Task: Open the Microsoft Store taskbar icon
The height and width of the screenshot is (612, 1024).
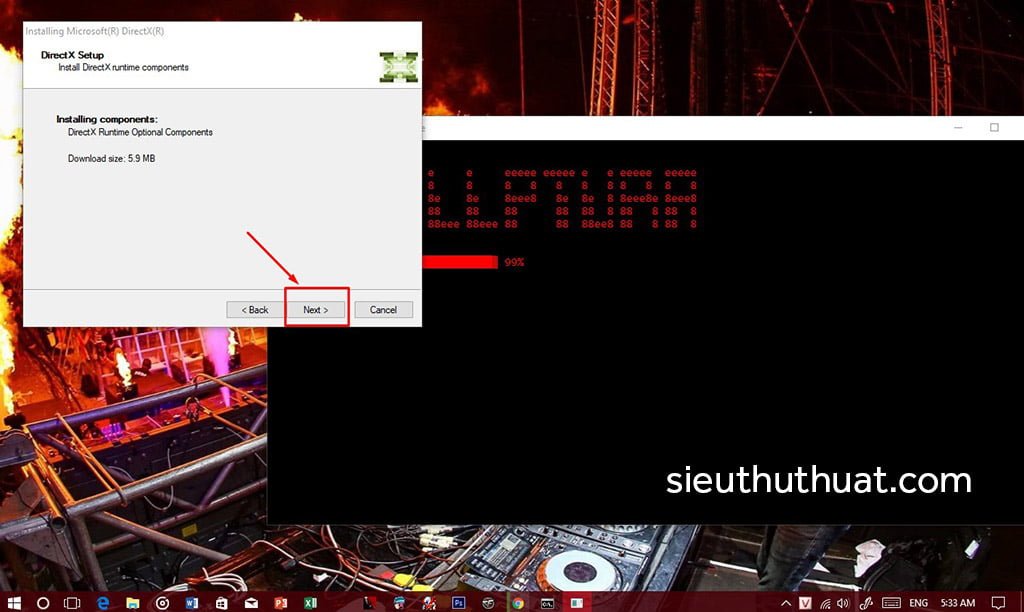Action: (221, 603)
